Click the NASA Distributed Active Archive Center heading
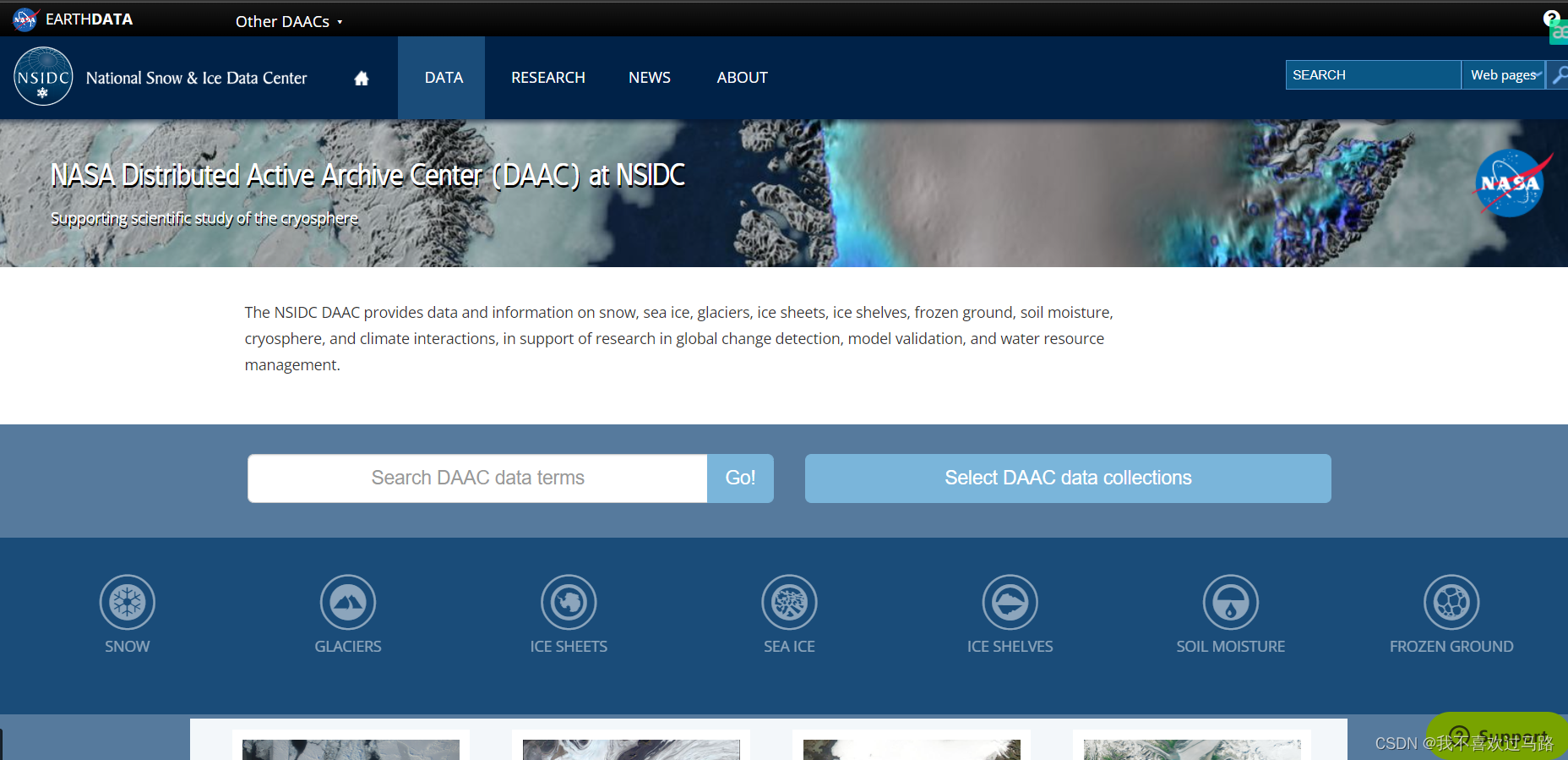Image resolution: width=1568 pixels, height=760 pixels. 367,175
